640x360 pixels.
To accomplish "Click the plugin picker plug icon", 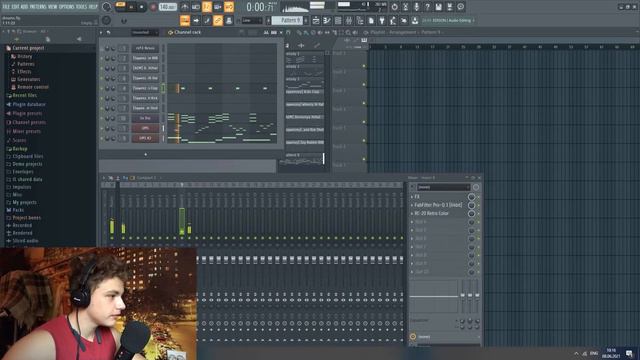I will point(382,20).
